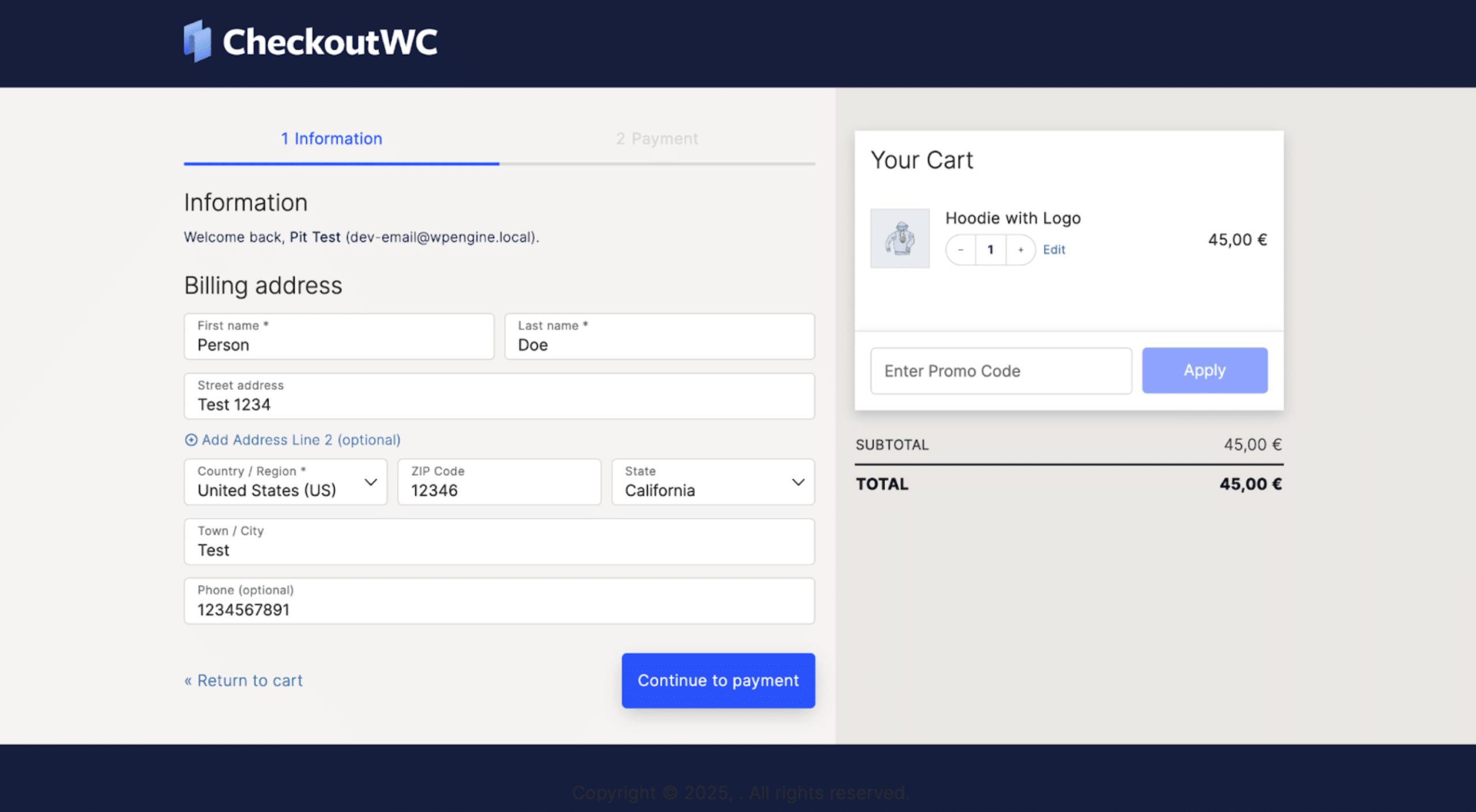Screen dimensions: 1476x812
Task: Click the plus icon for Address Line 2
Action: [x=191, y=440]
